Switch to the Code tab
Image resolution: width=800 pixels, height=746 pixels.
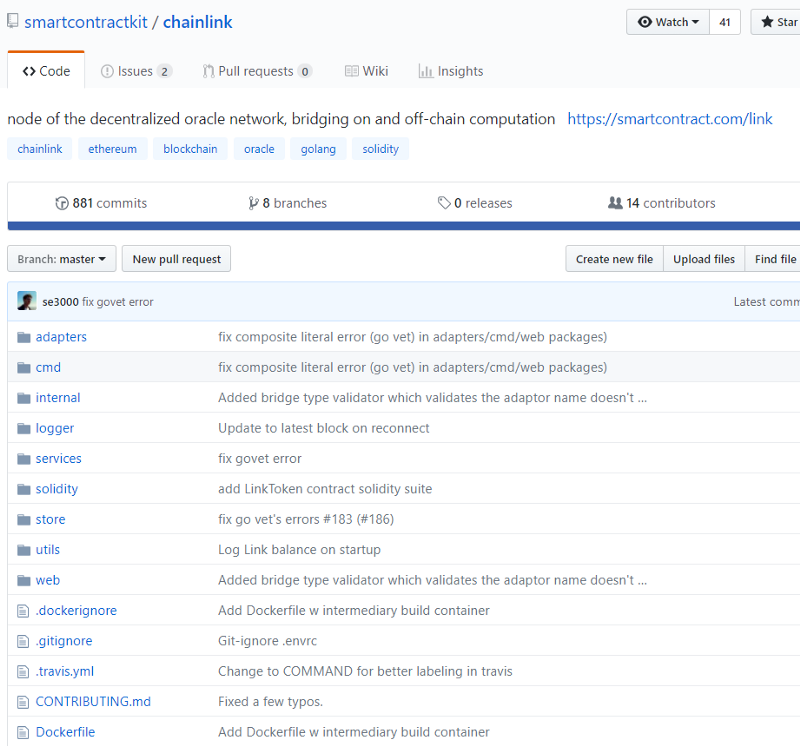pos(46,71)
